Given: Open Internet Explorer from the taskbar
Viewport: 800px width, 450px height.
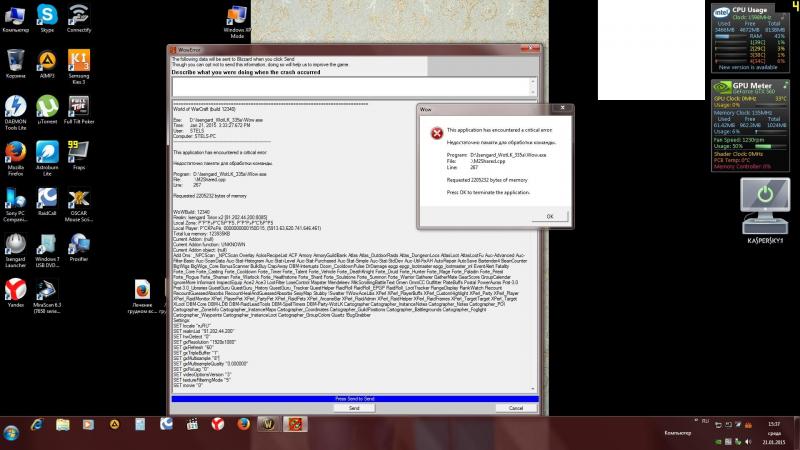Looking at the screenshot, I should tap(37, 424).
